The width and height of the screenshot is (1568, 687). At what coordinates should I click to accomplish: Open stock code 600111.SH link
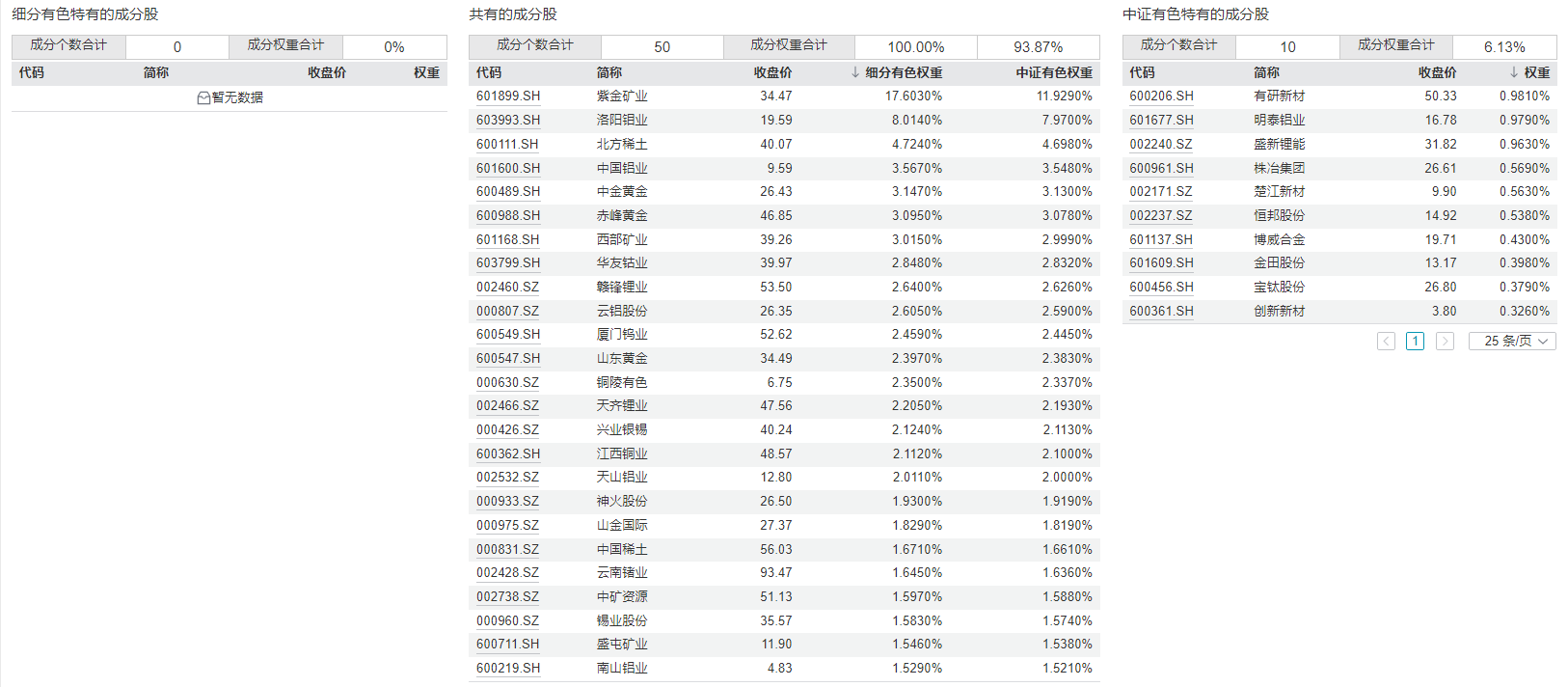click(507, 144)
